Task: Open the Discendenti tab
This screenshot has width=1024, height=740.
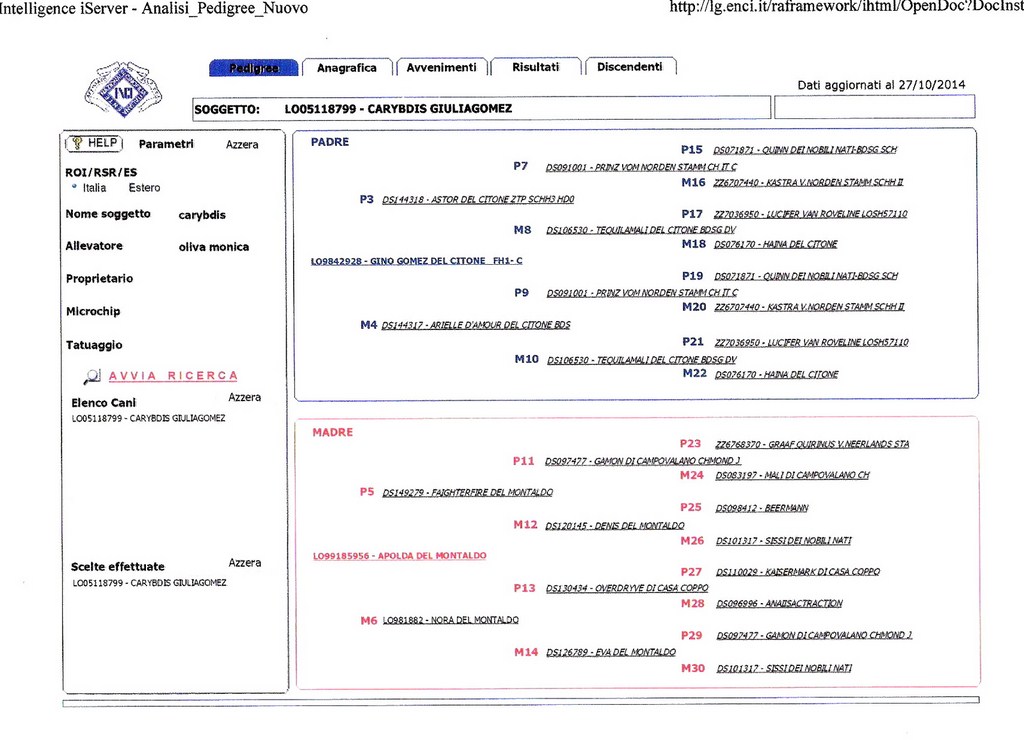Action: pos(630,67)
